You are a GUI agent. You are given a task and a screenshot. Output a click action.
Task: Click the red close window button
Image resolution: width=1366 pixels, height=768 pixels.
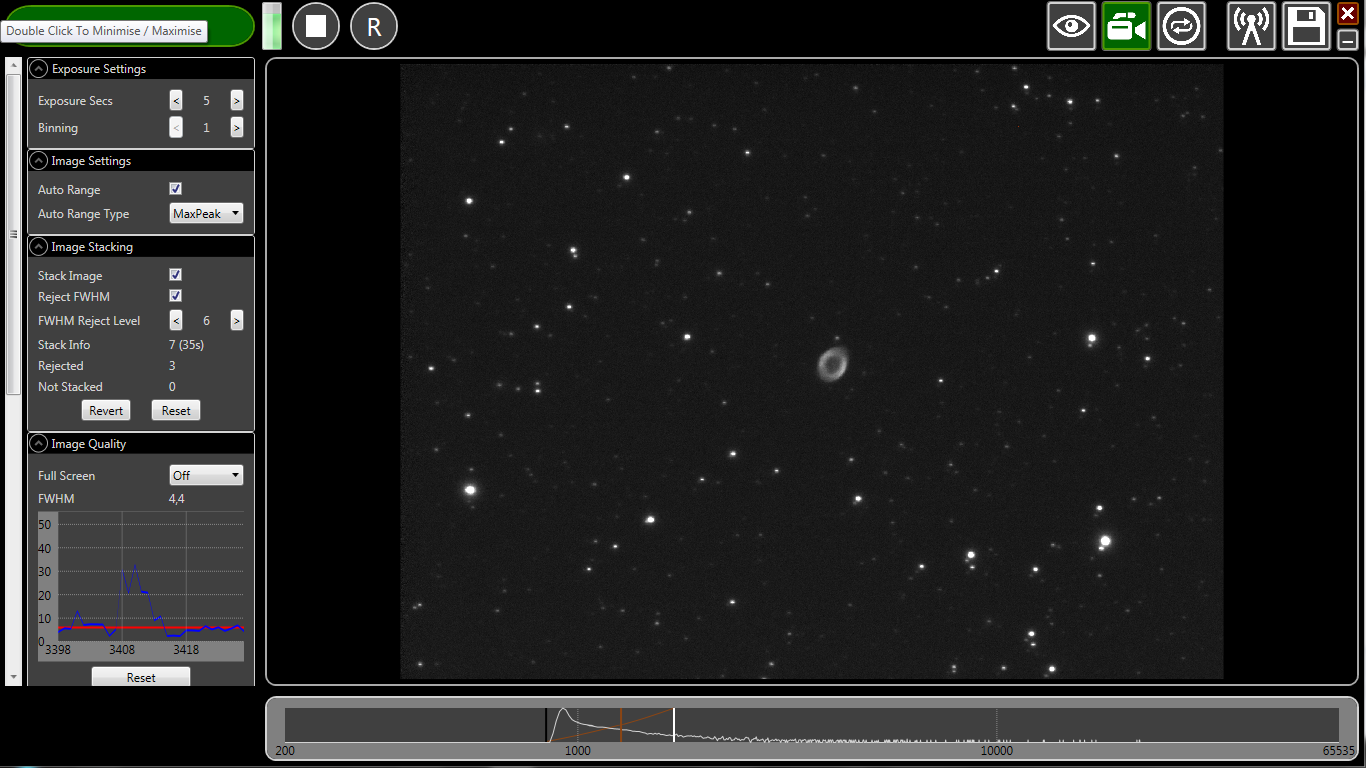1347,13
